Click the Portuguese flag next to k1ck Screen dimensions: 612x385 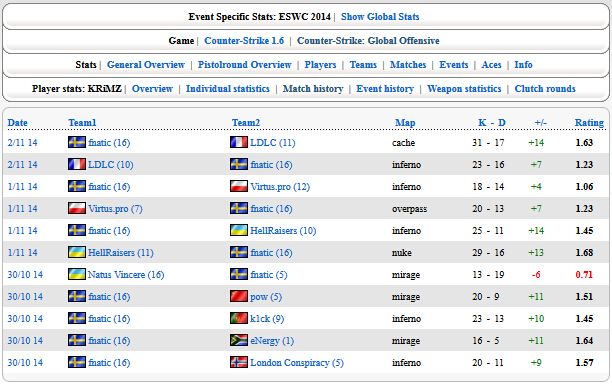pos(239,318)
